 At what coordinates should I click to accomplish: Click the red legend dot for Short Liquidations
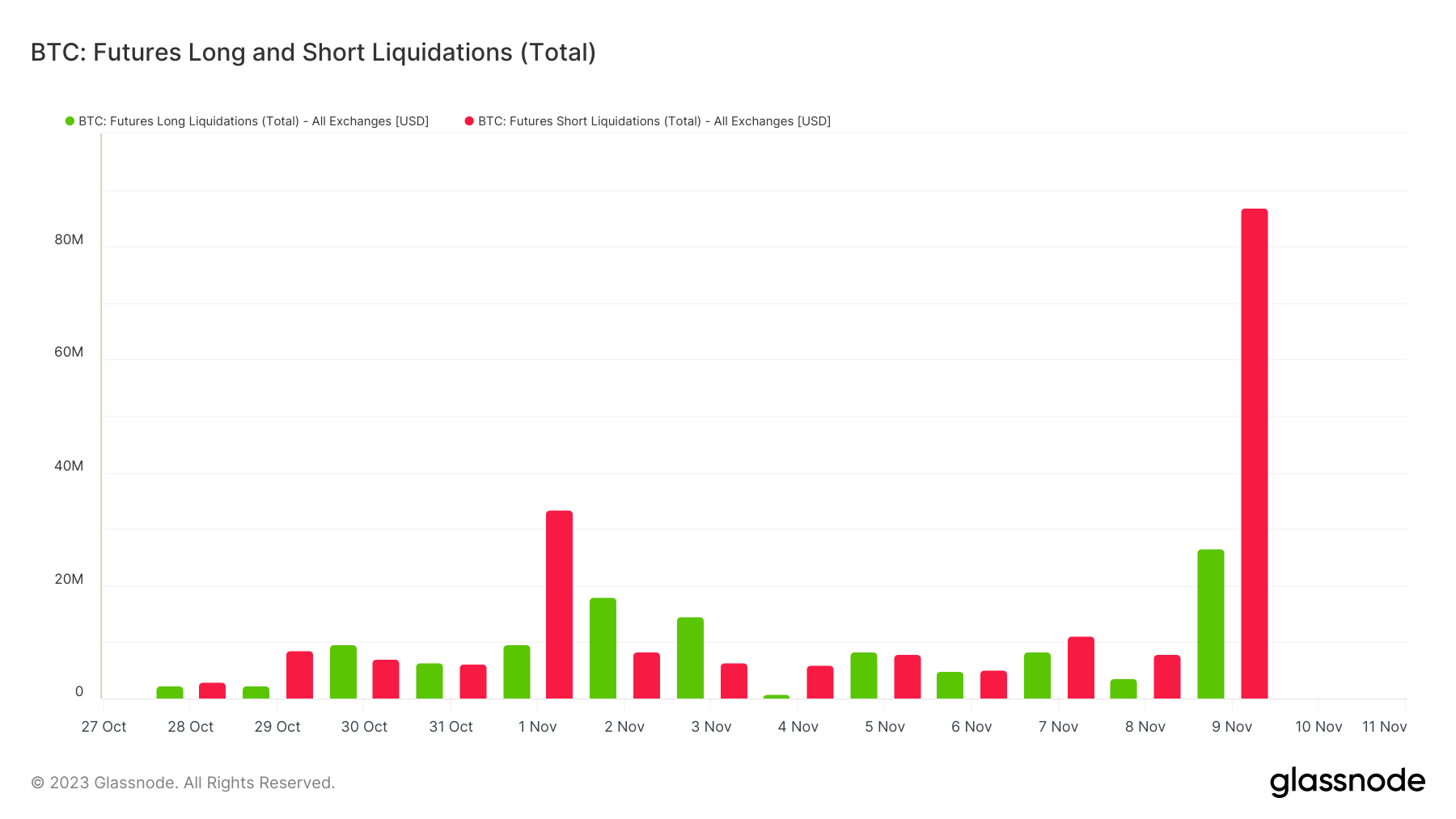tap(469, 121)
